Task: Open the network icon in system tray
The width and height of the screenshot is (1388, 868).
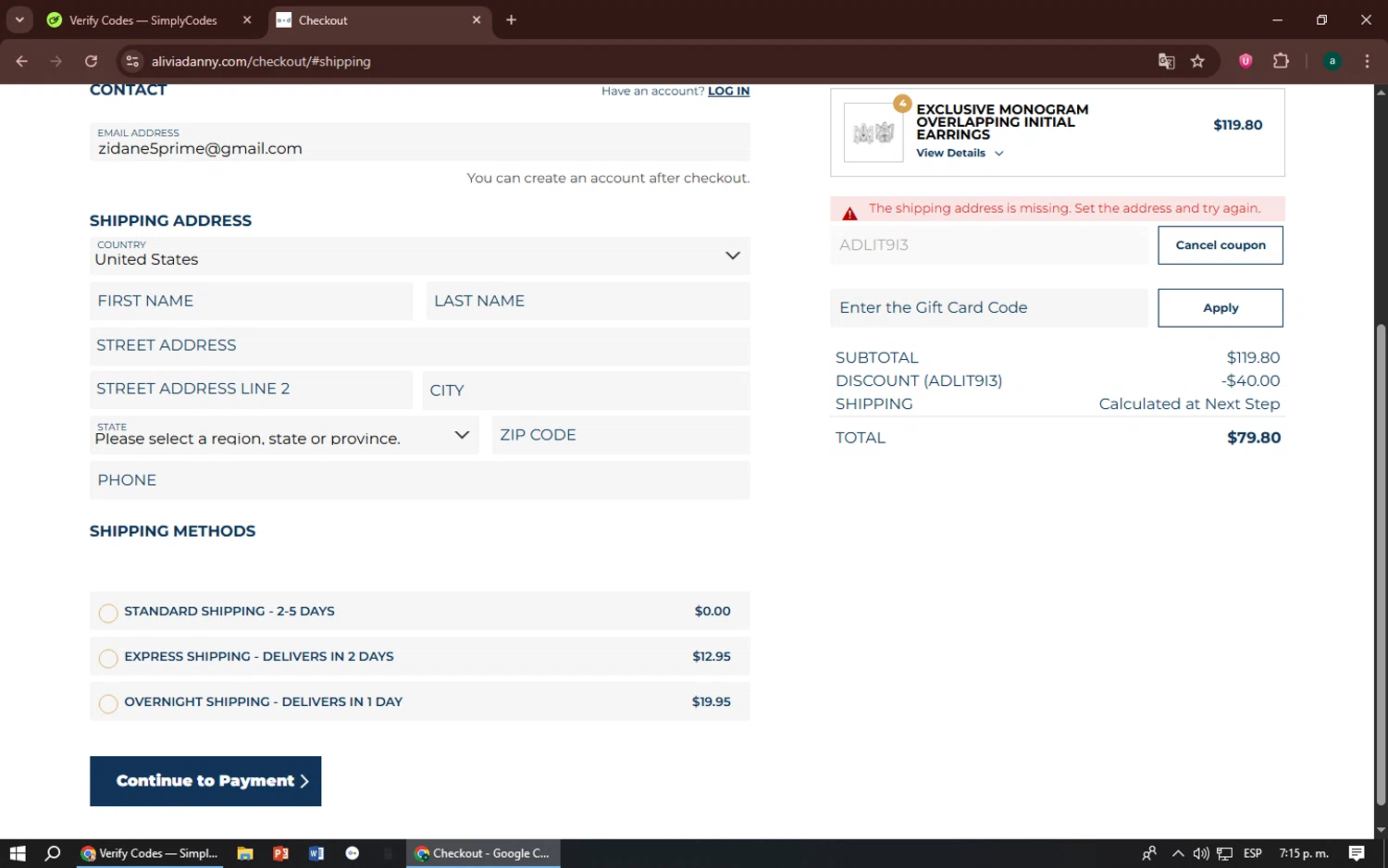Action: click(x=1224, y=853)
